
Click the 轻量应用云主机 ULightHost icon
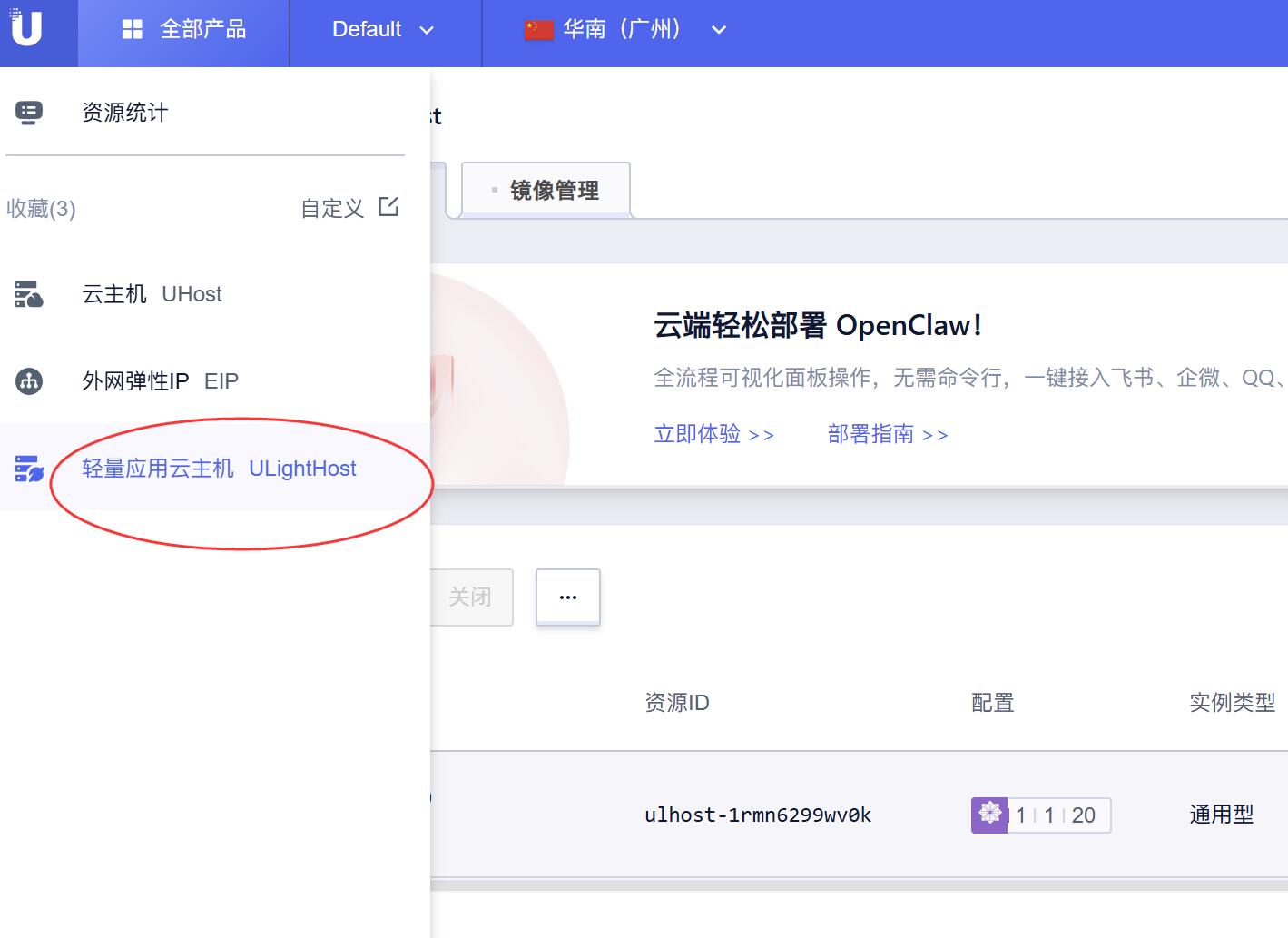[29, 469]
